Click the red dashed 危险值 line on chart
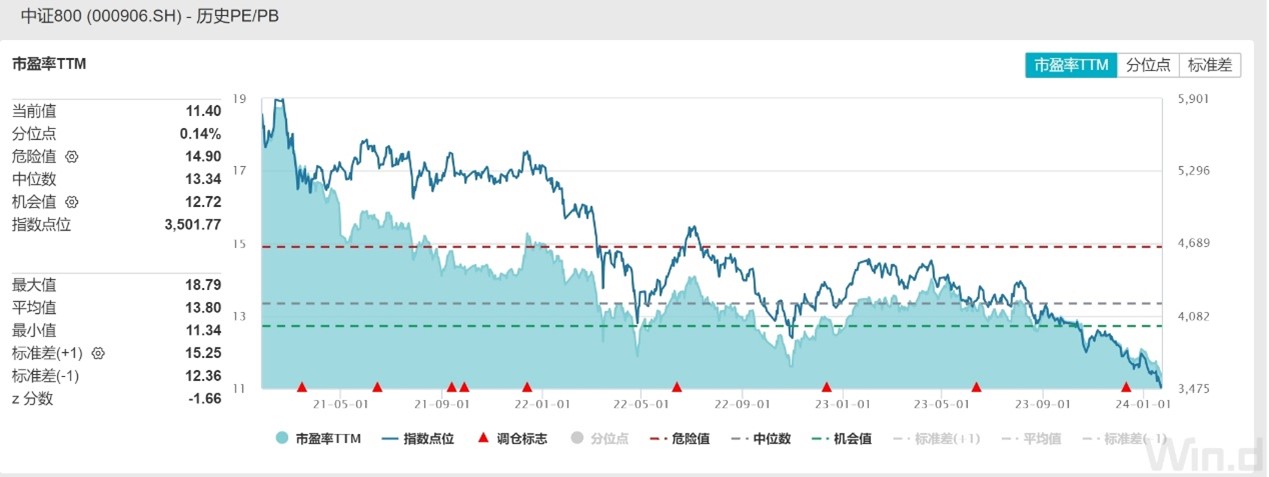 (900, 246)
